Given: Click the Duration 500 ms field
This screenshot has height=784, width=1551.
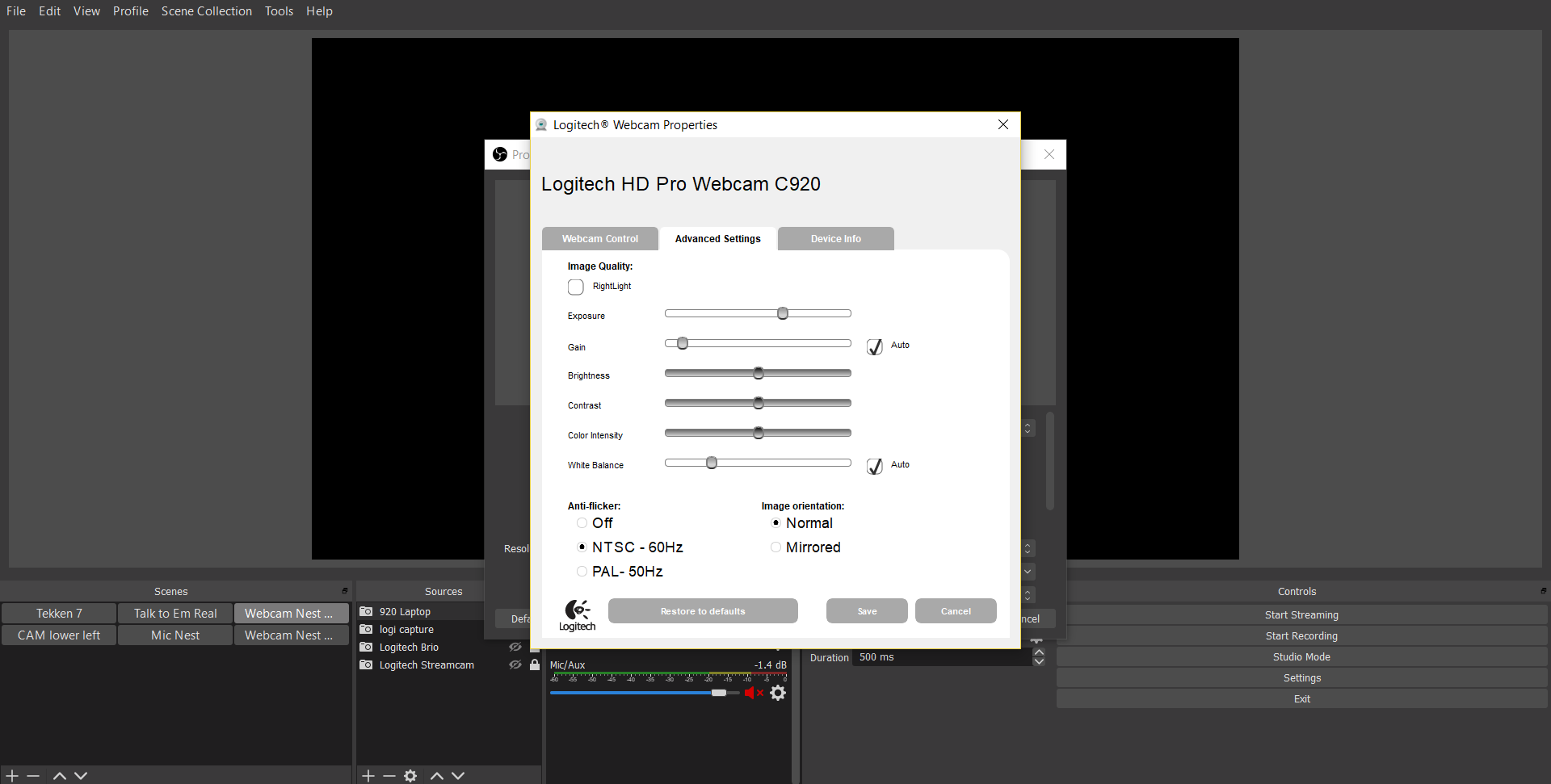Looking at the screenshot, I should [x=942, y=657].
